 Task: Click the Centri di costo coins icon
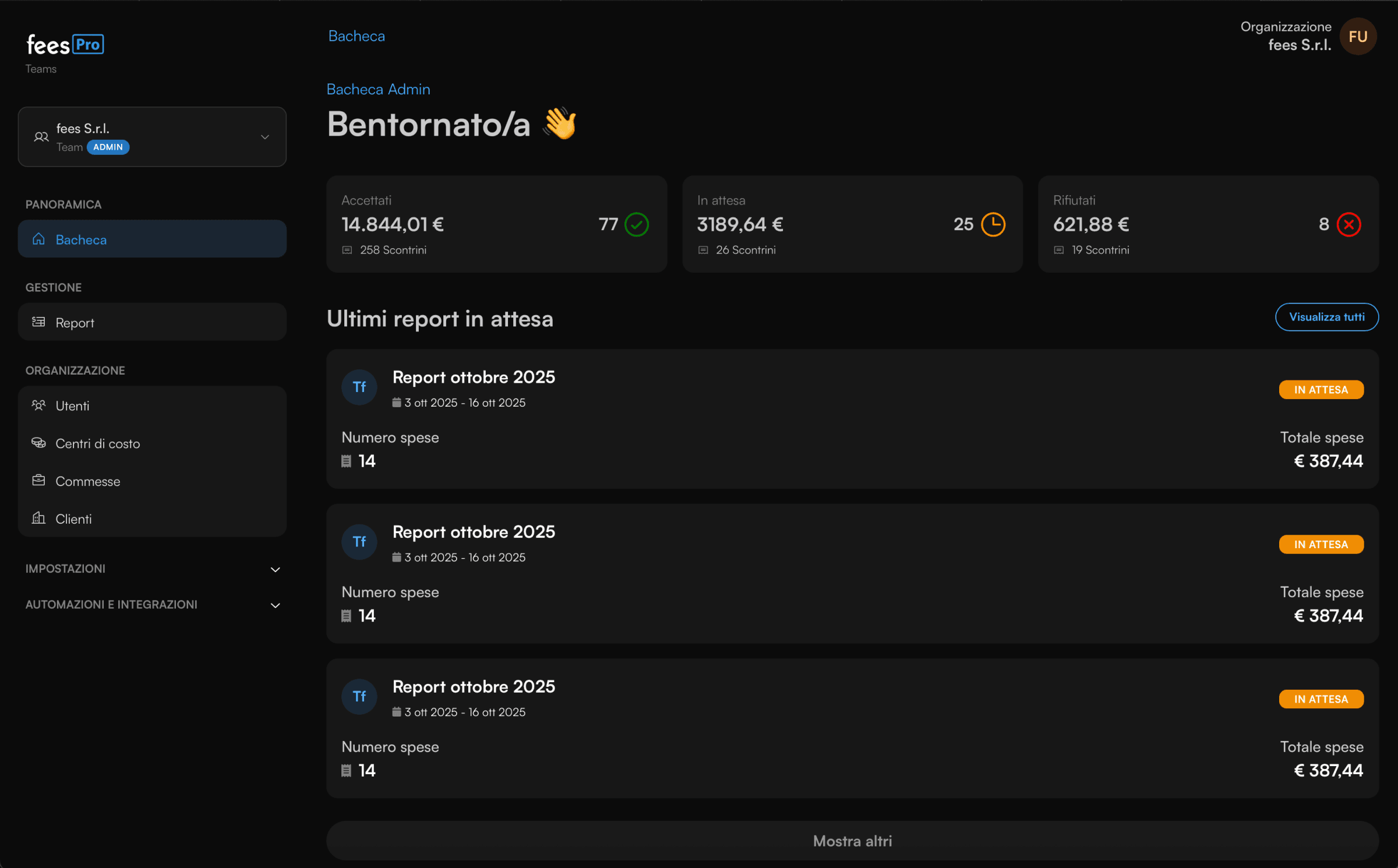pyautogui.click(x=38, y=443)
